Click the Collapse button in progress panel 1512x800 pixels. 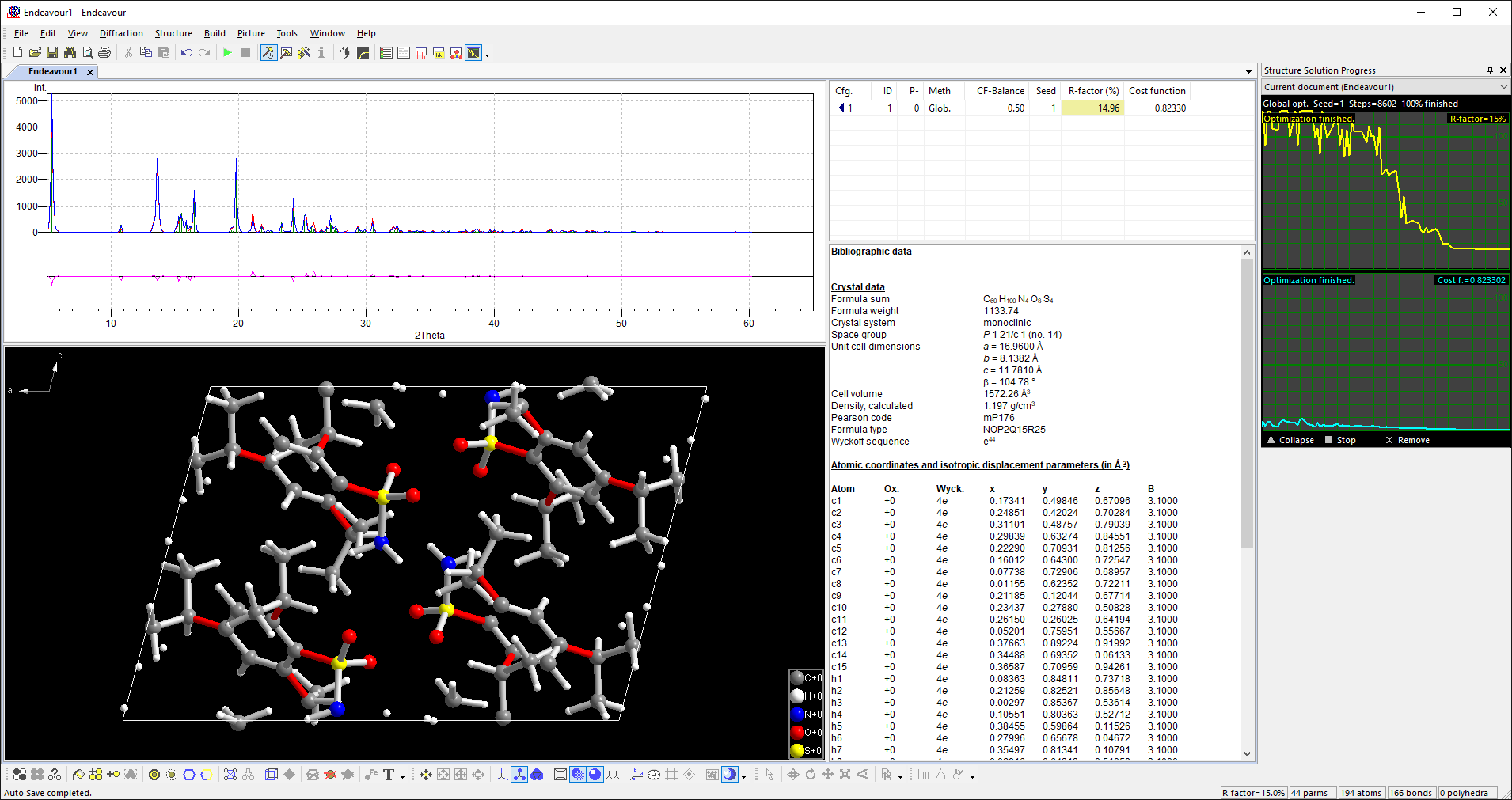click(1290, 440)
